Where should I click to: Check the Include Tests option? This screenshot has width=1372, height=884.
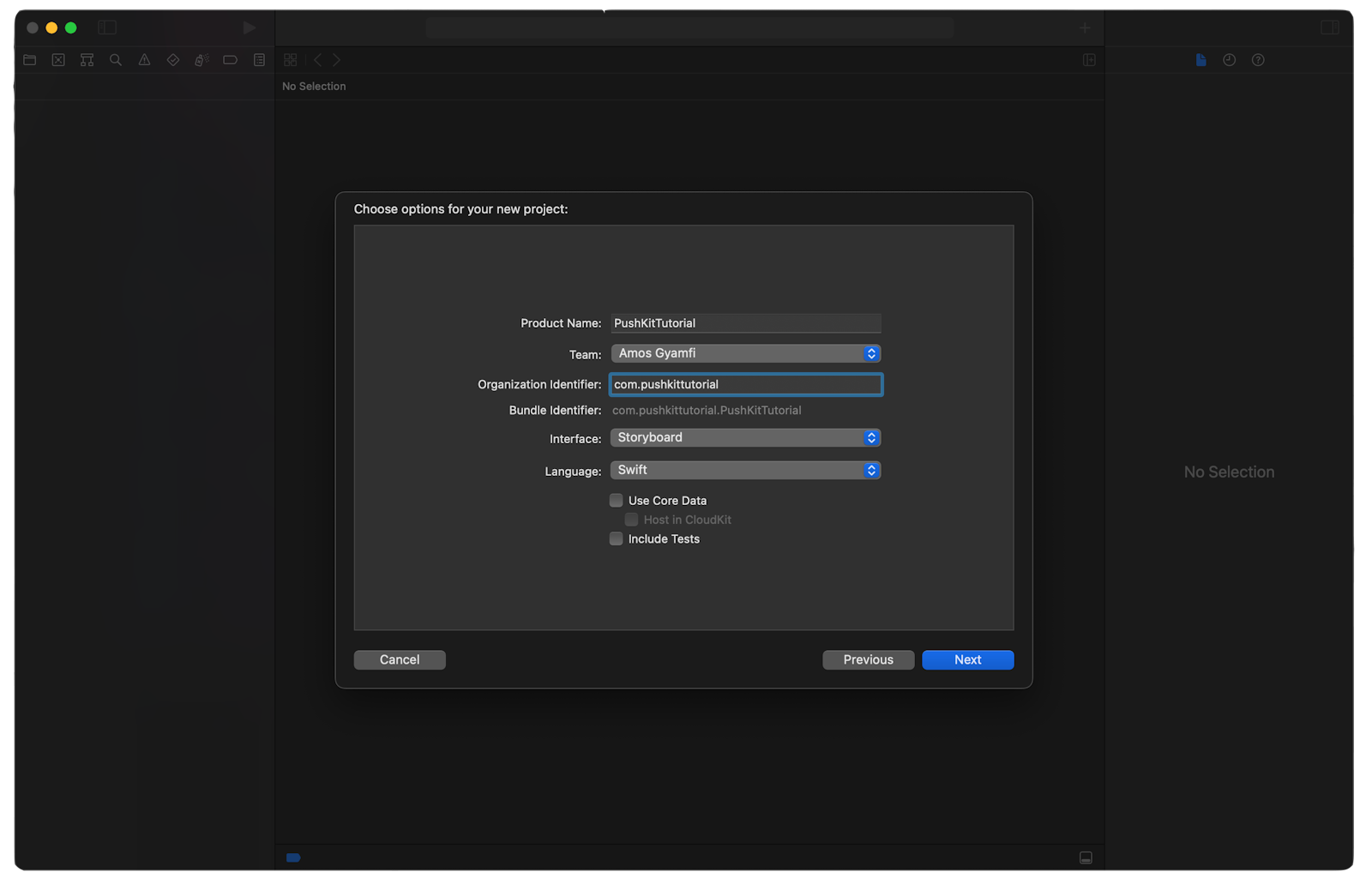coord(617,539)
